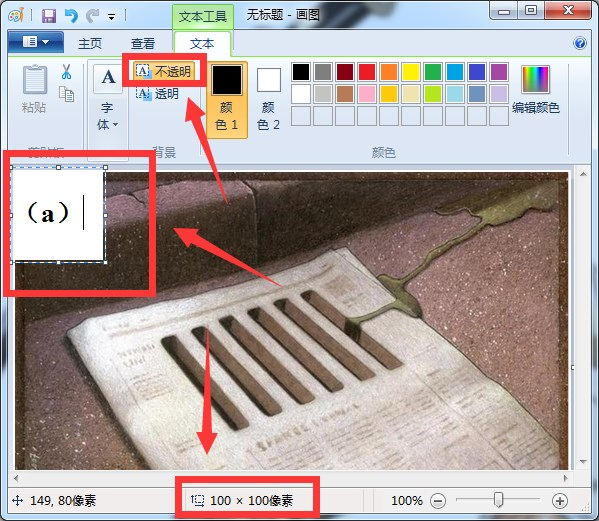
Task: Click the 149, 80像素 cursor position readout
Action: coord(63,500)
